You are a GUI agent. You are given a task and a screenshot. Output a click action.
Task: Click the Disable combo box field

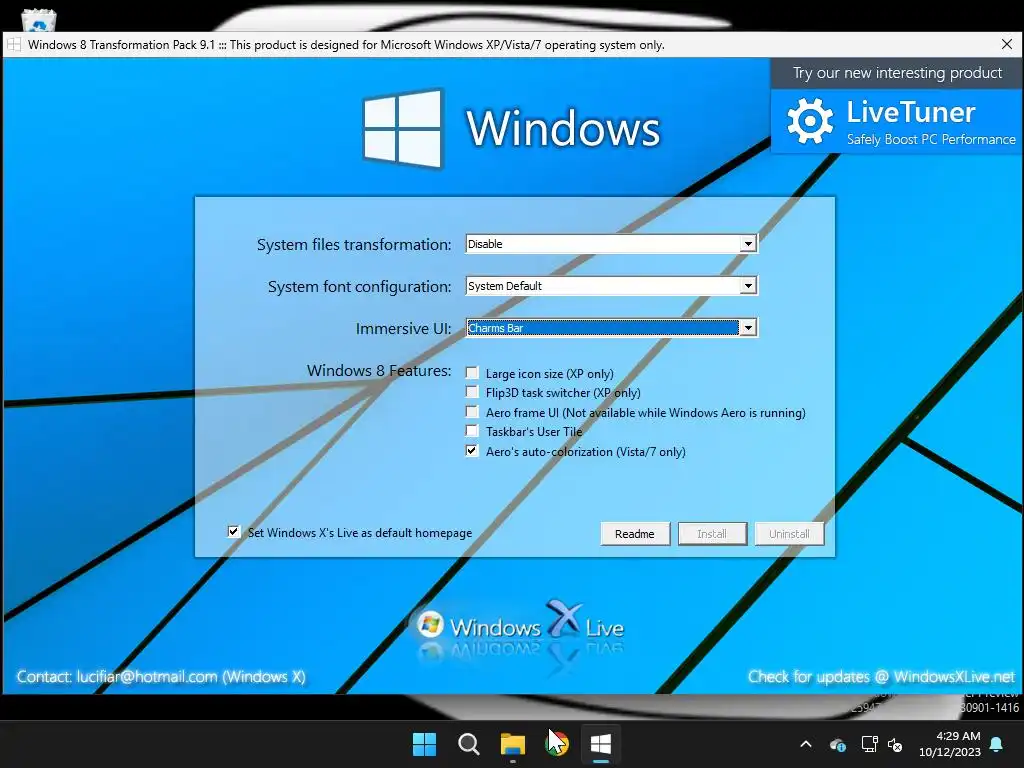[x=611, y=244]
